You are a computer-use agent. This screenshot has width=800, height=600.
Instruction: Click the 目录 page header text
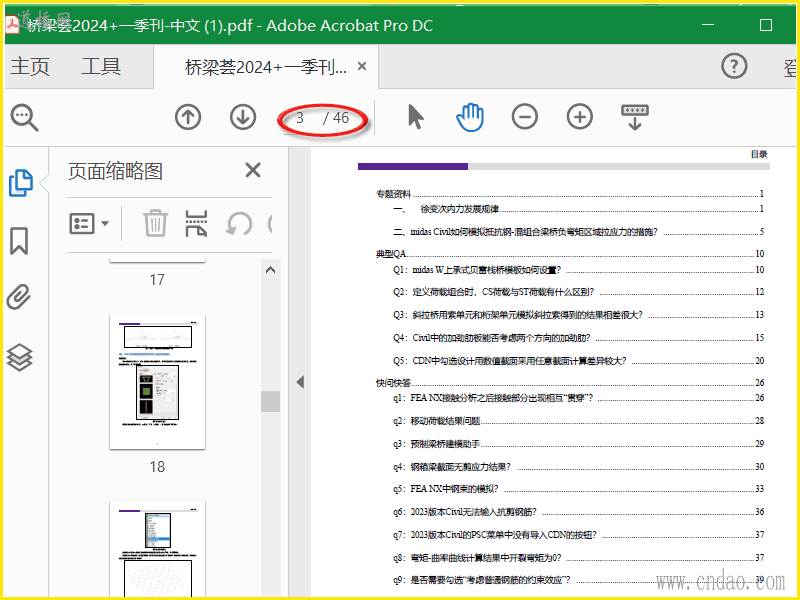(759, 154)
